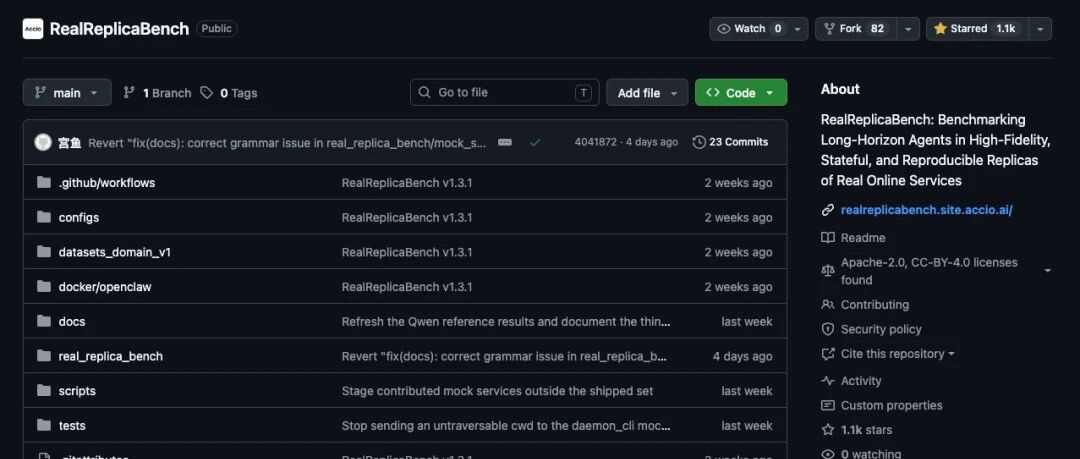Screen dimensions: 1080x459
Task: Click the people icon beside Contributing
Action: (828, 305)
